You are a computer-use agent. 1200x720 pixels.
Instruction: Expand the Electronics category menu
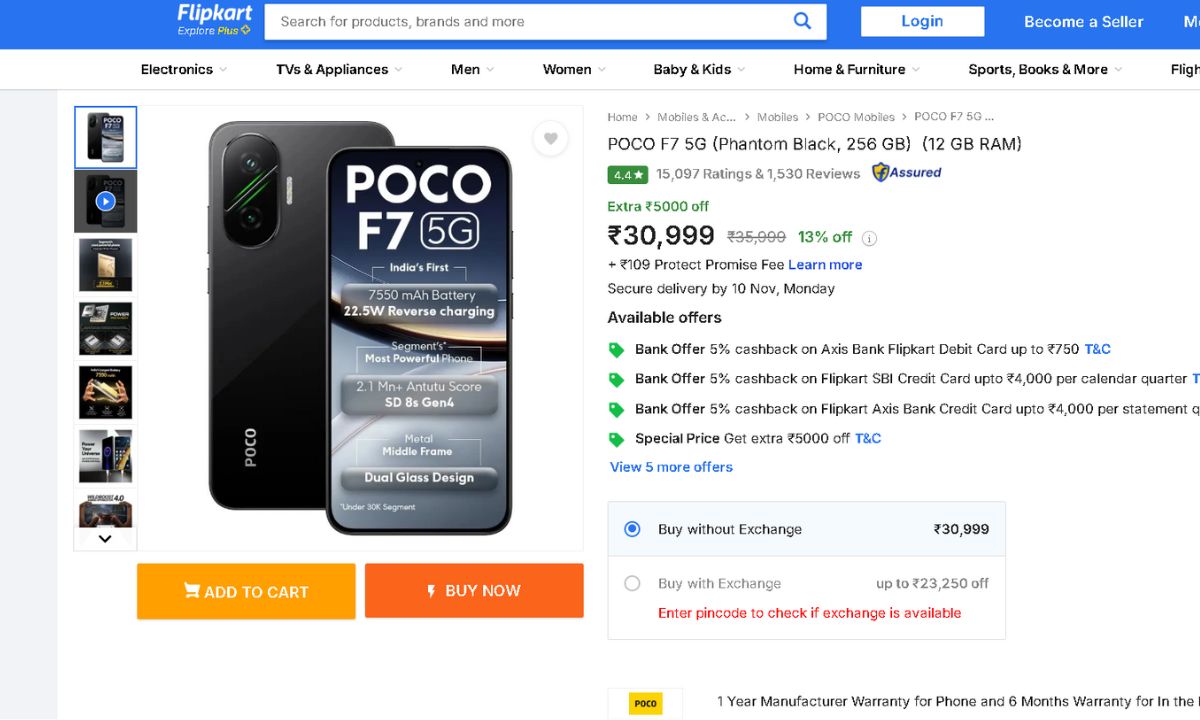coord(184,69)
